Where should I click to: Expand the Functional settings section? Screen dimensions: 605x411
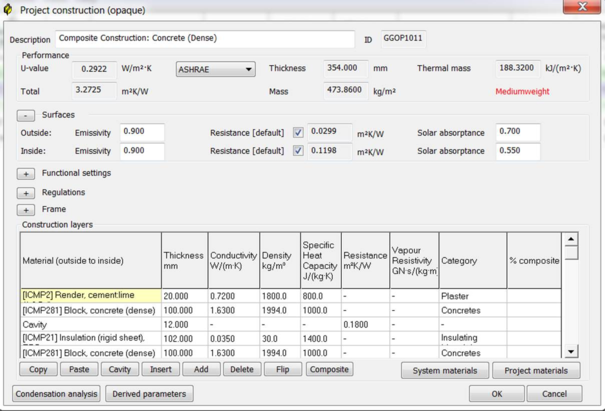(26, 174)
